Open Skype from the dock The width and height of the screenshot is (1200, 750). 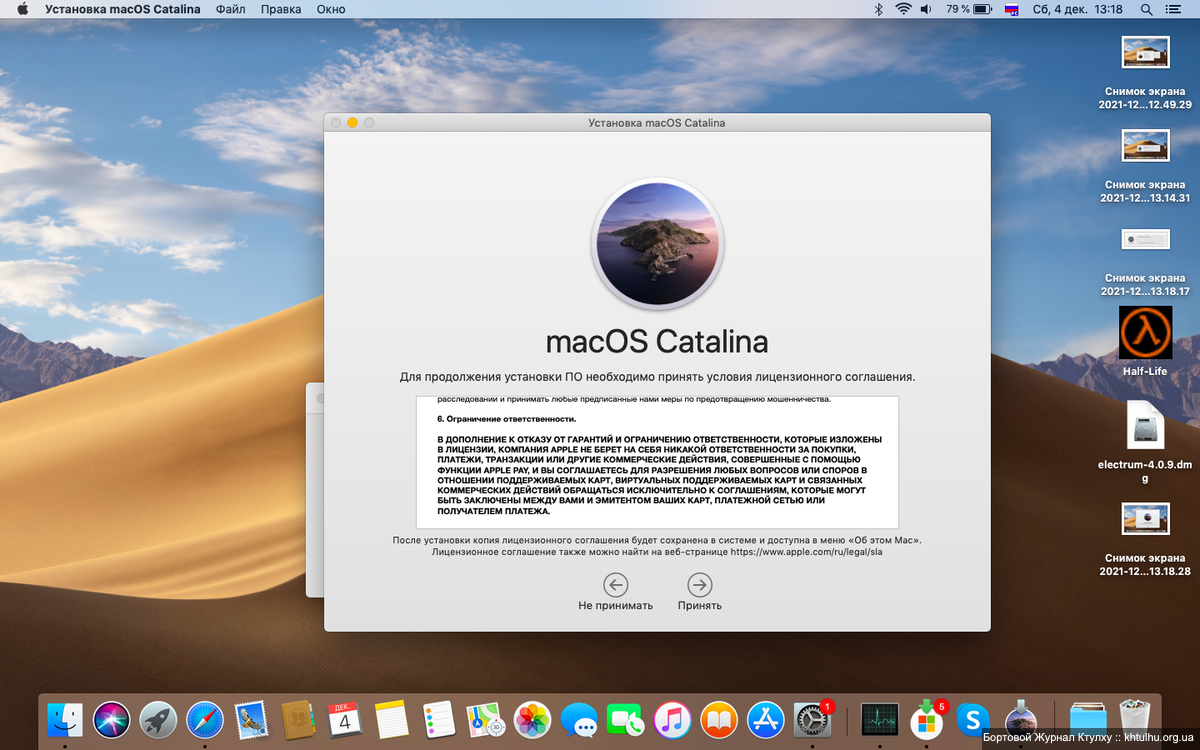(973, 719)
